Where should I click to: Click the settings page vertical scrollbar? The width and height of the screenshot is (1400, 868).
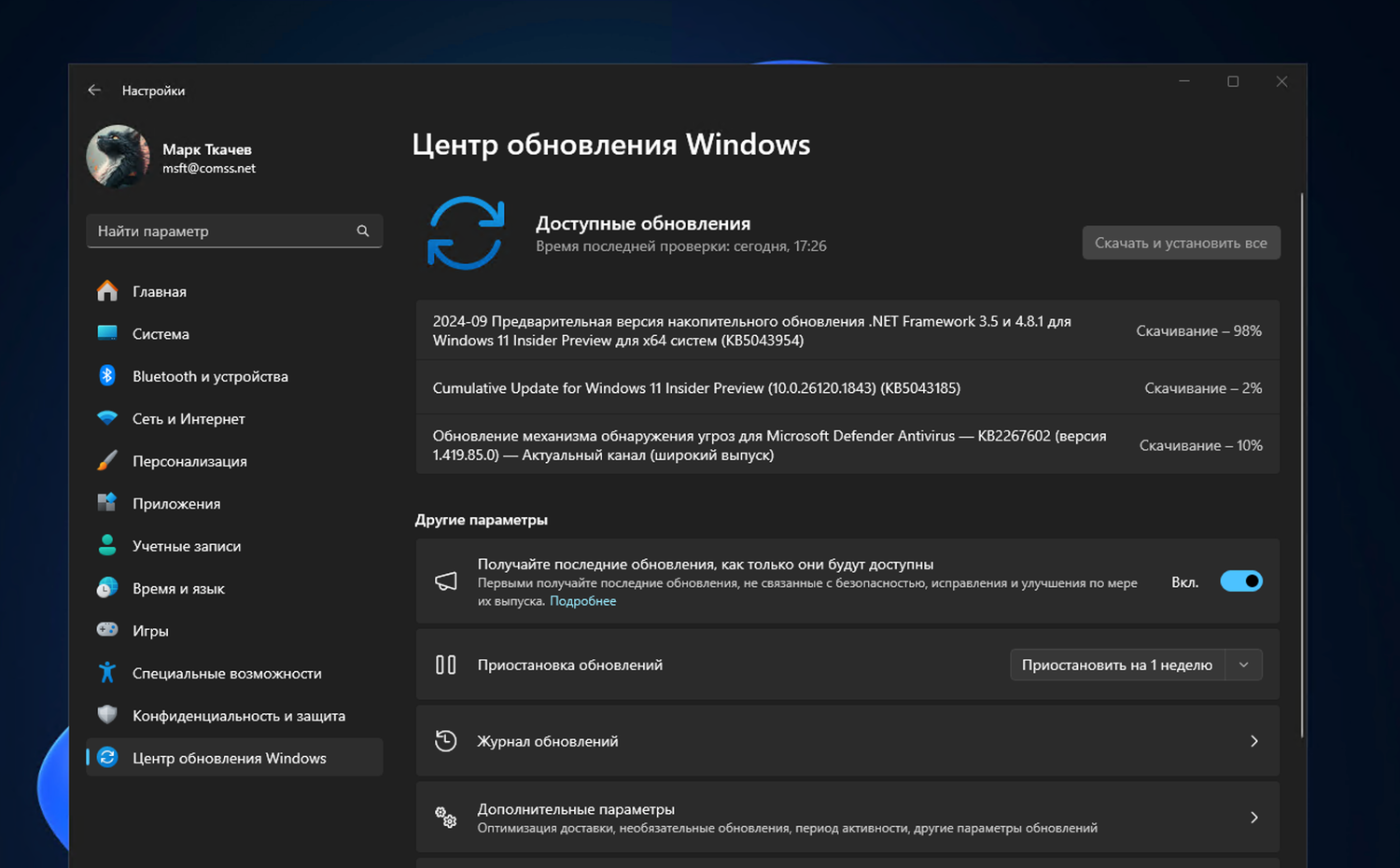click(1301, 467)
